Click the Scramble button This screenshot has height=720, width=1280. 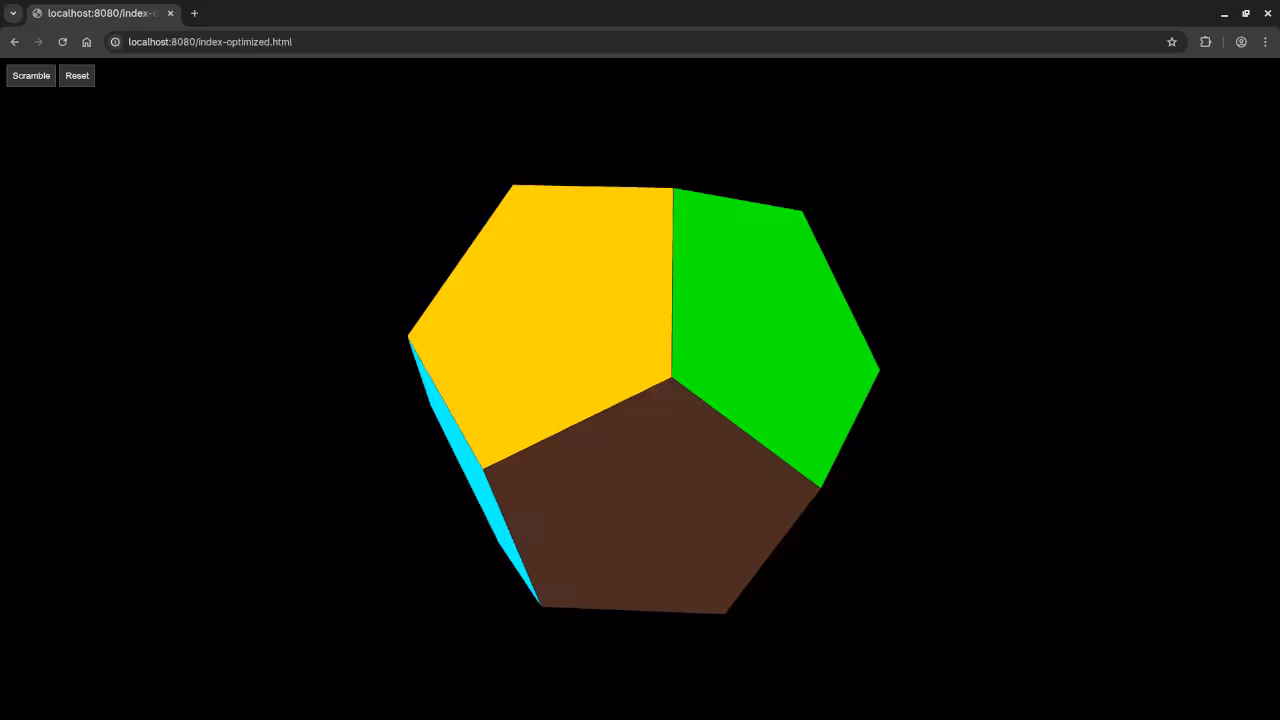point(31,75)
